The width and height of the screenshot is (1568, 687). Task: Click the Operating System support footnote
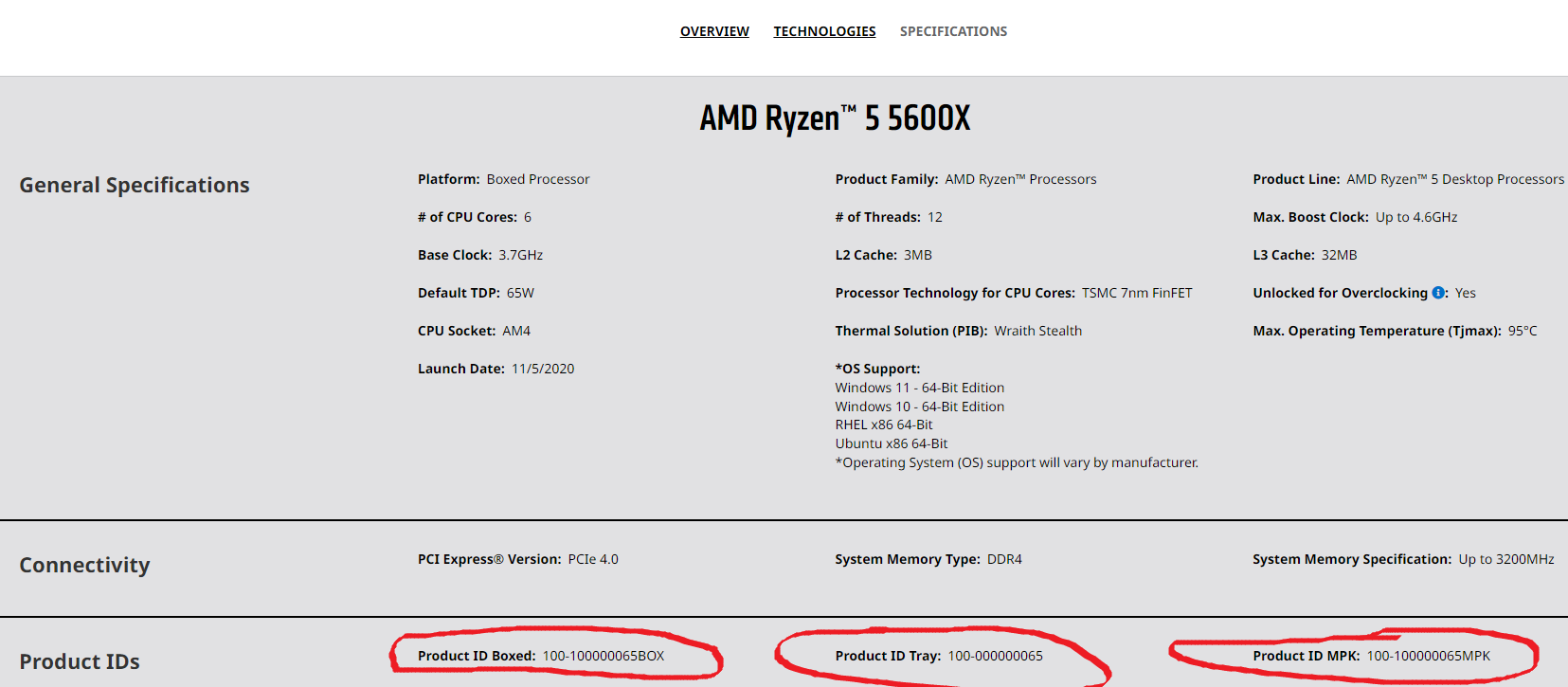point(1017,462)
